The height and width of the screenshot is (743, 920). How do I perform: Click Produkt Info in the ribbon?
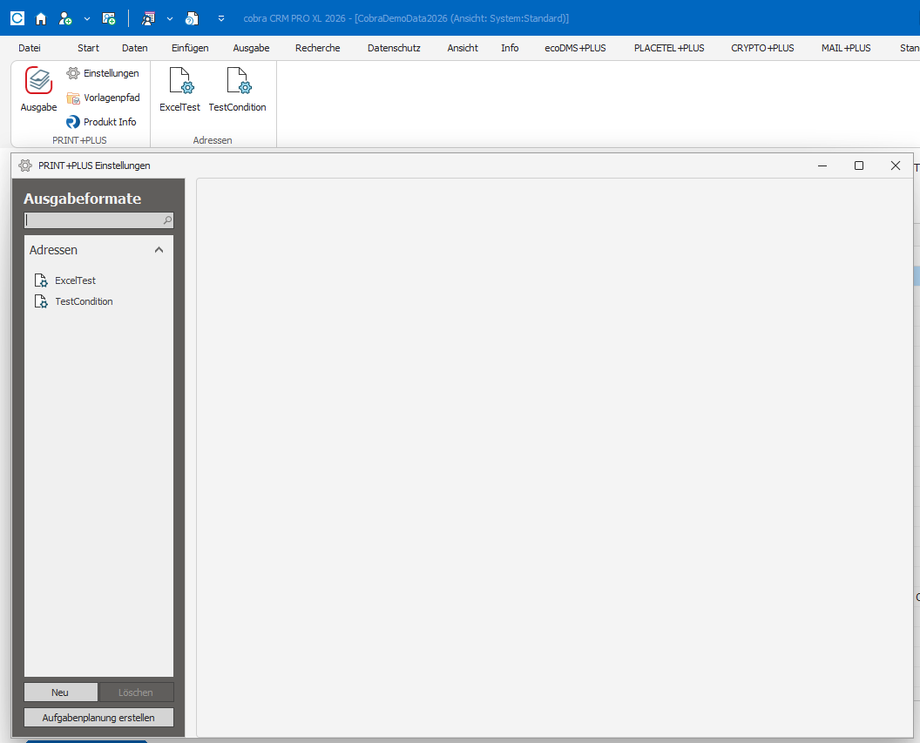point(101,121)
